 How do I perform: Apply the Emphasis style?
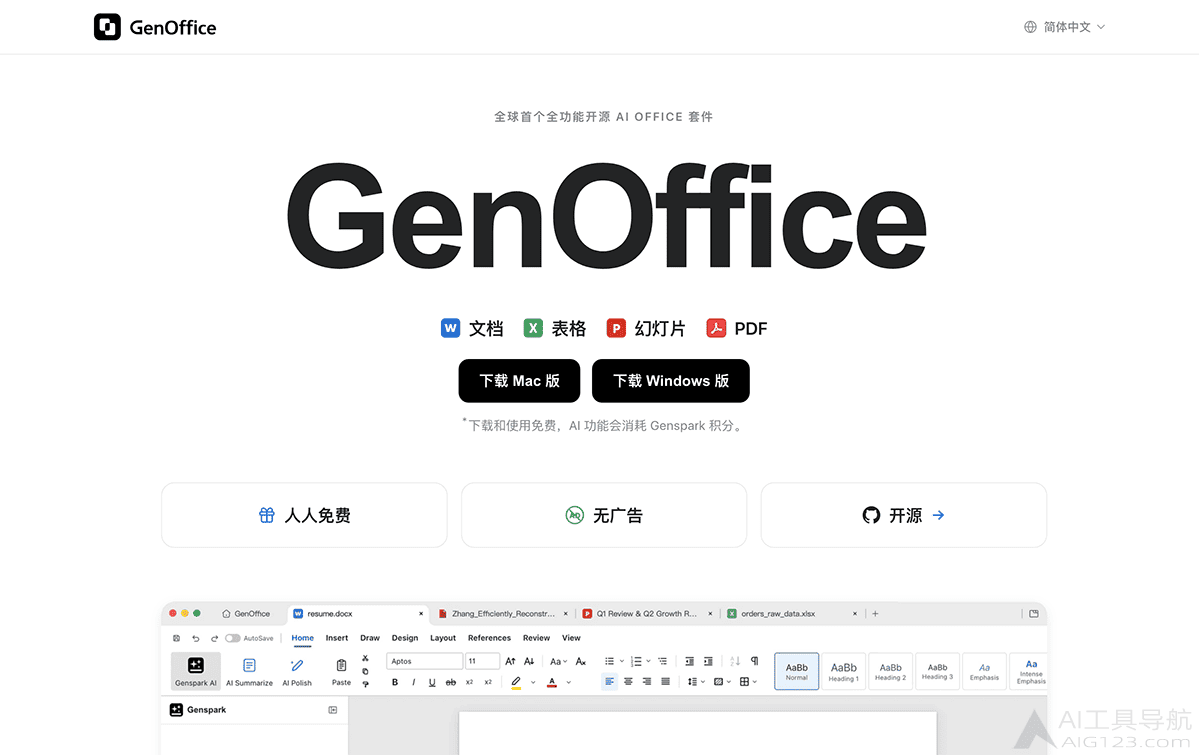click(984, 672)
